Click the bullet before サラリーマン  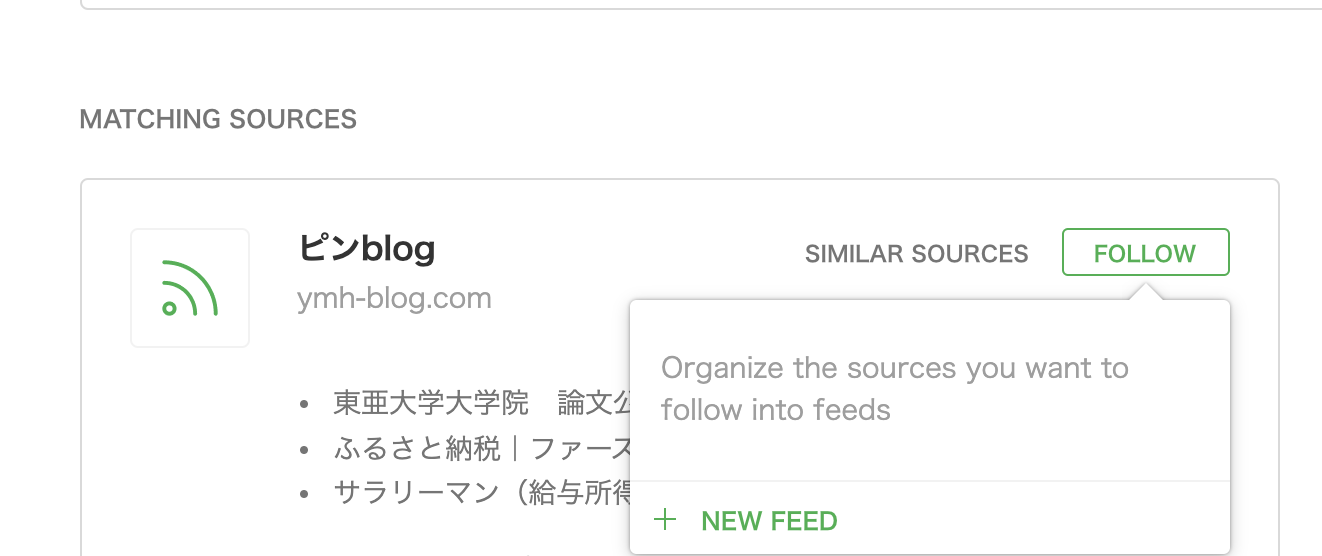[x=304, y=494]
